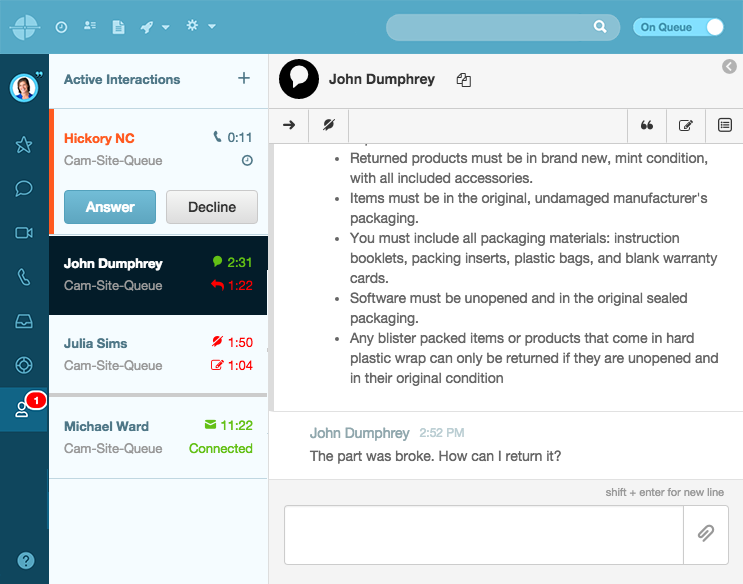Open the Calls phone icon in sidebar
Image resolution: width=743 pixels, height=584 pixels.
point(24,277)
